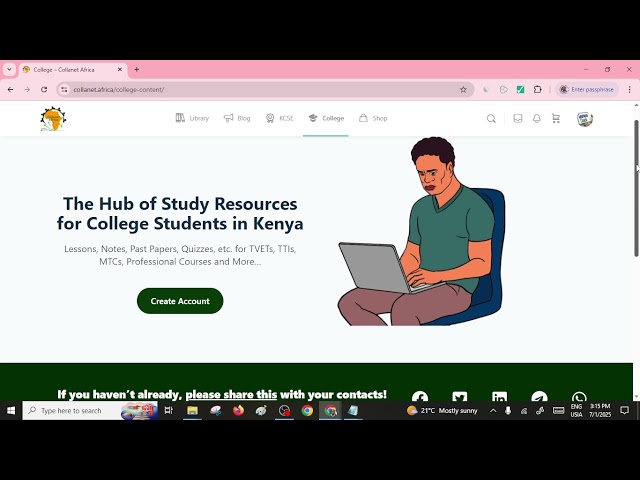Open the Shop nav item
Screen dimensions: 640x480
pos(373,118)
